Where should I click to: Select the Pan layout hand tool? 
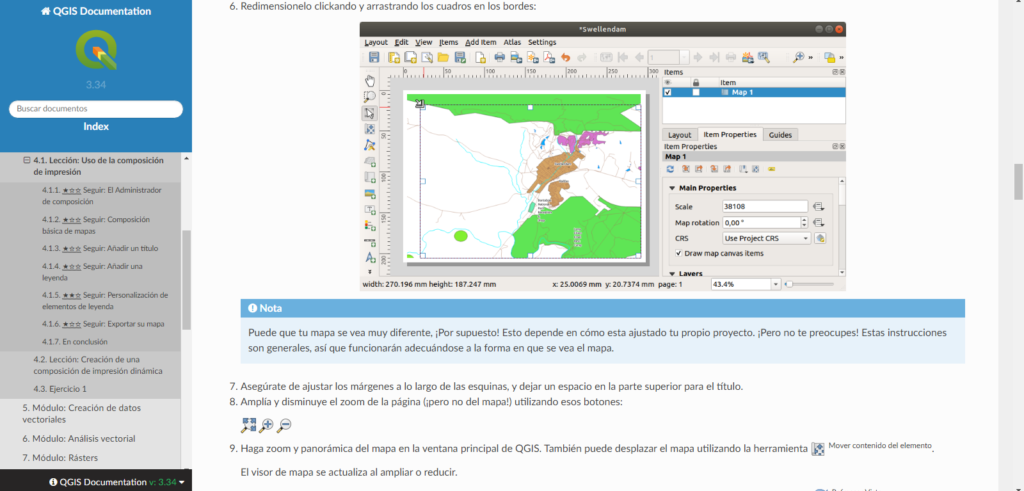pos(370,81)
